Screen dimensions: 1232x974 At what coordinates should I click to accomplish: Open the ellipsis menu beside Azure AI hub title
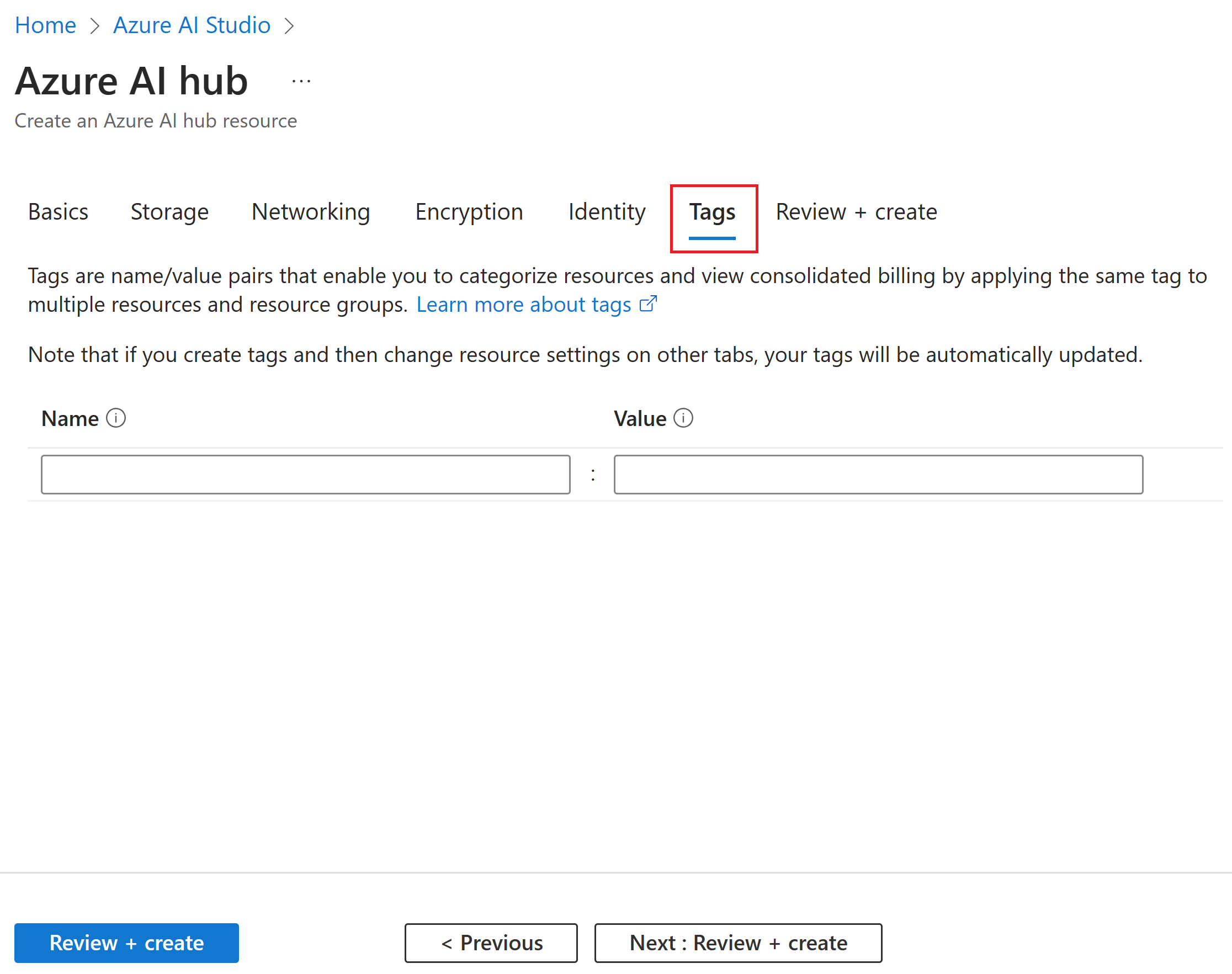301,80
